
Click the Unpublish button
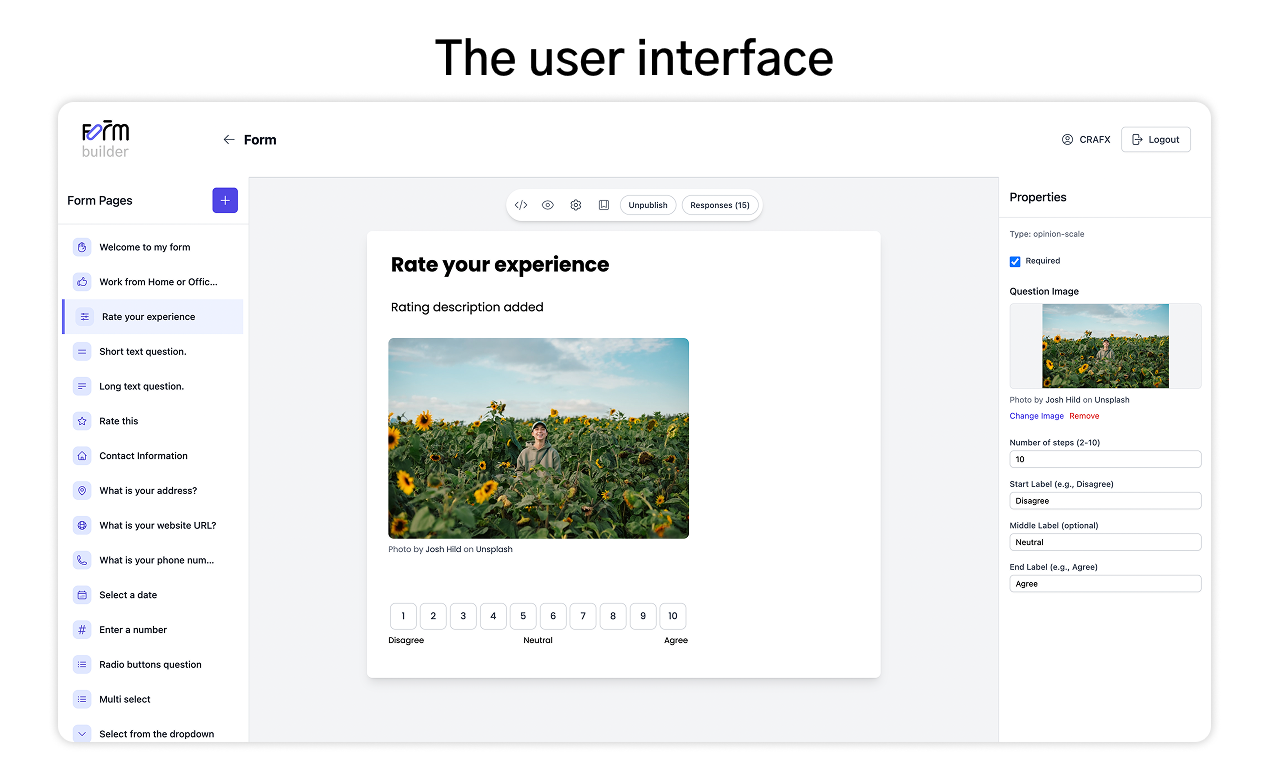pyautogui.click(x=647, y=204)
